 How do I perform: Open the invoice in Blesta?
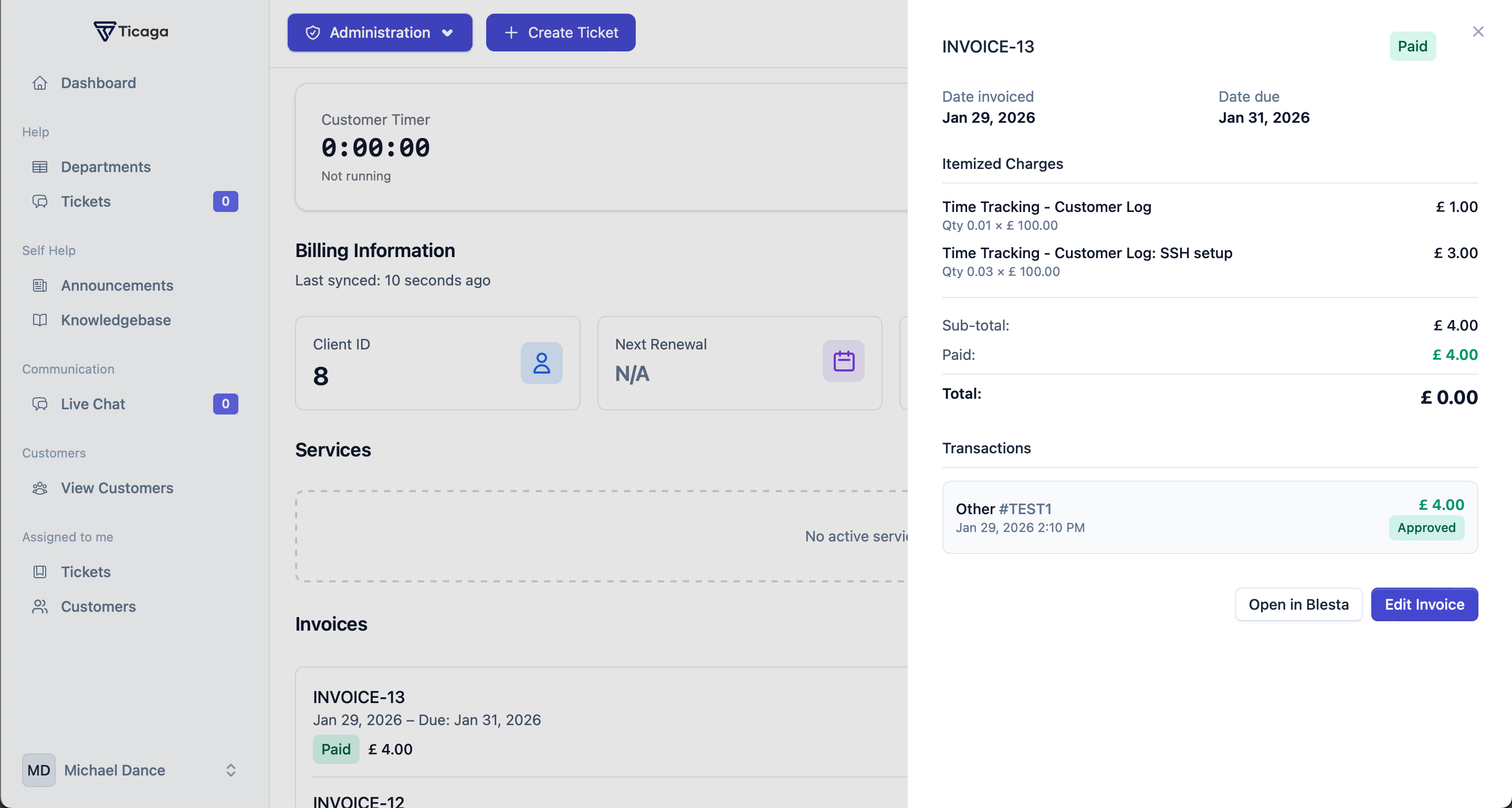click(1298, 604)
